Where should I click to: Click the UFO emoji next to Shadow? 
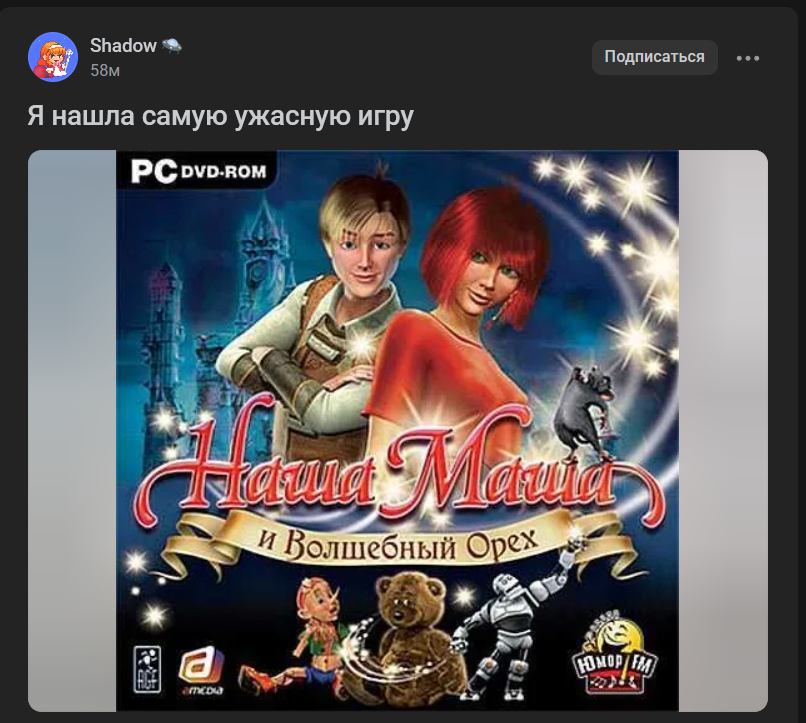[x=172, y=46]
